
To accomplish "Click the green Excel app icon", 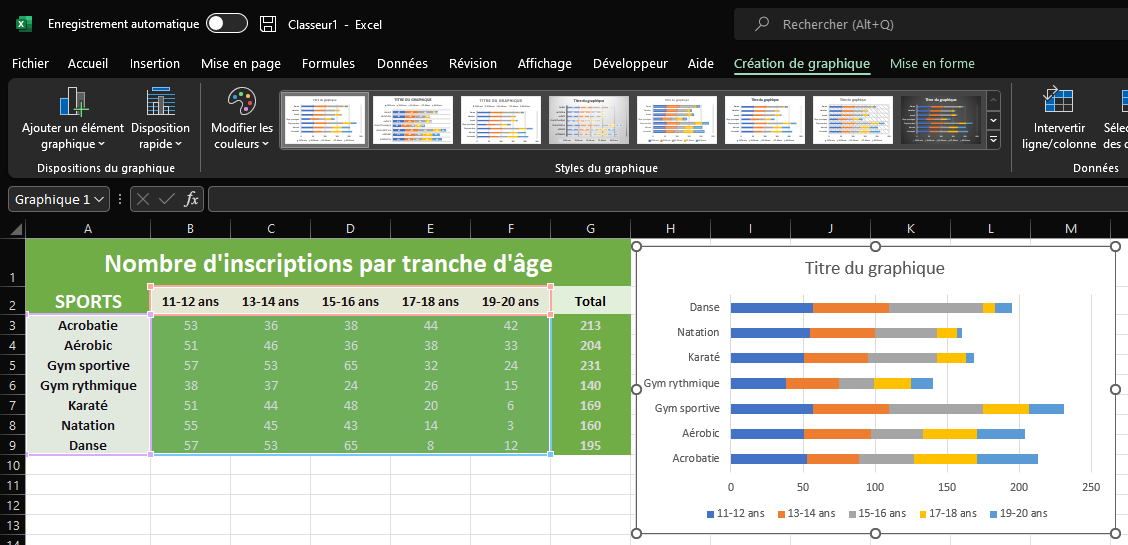I will pos(24,24).
